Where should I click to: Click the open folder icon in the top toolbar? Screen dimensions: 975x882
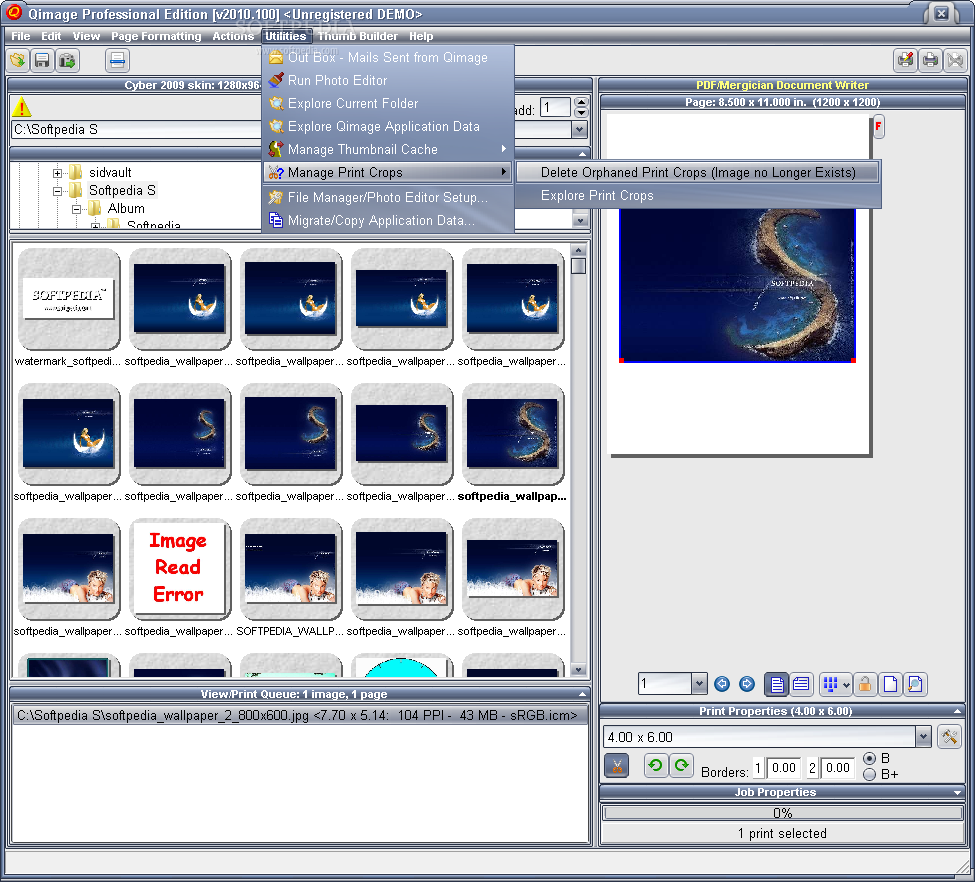click(18, 60)
